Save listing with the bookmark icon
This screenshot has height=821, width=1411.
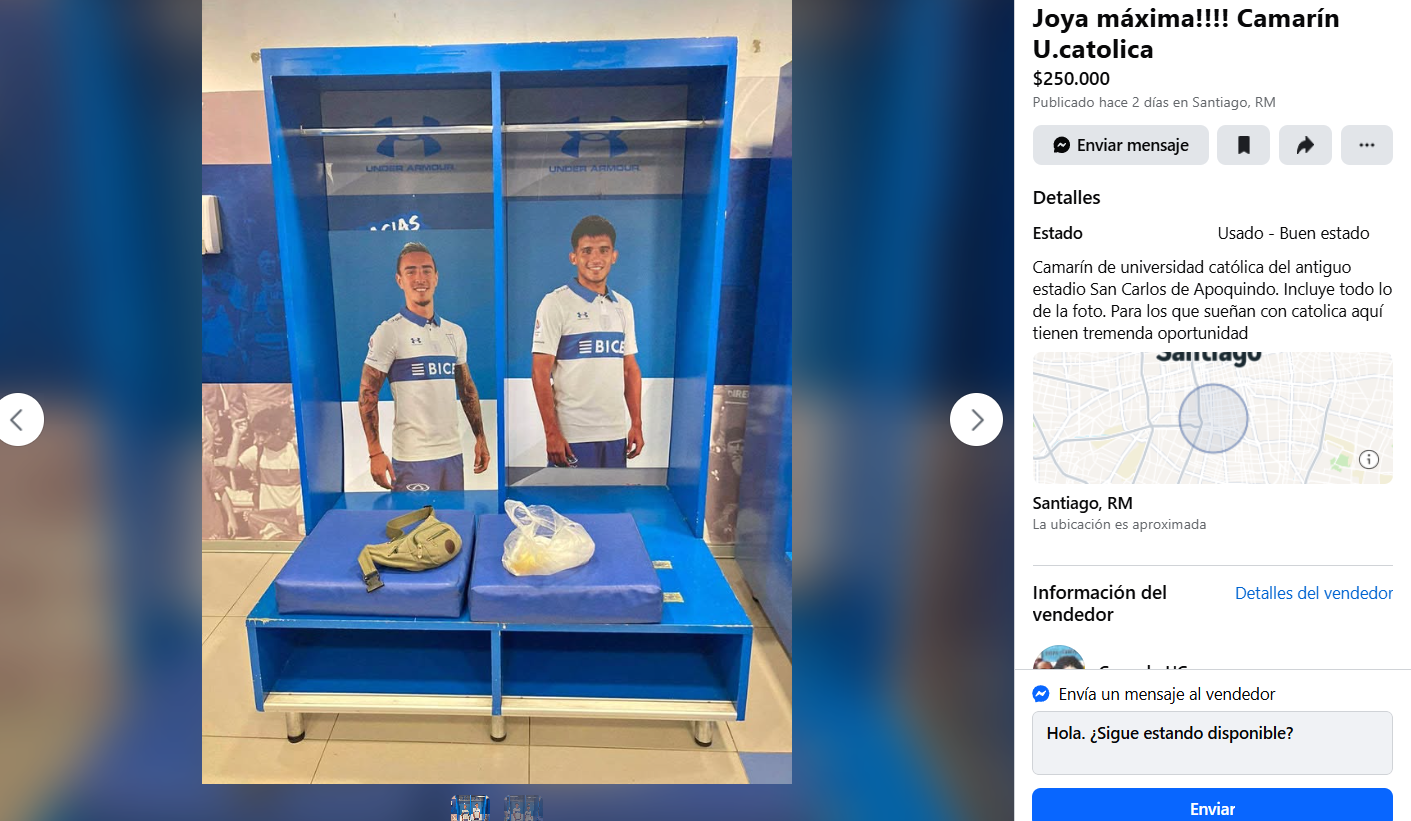[x=1244, y=145]
